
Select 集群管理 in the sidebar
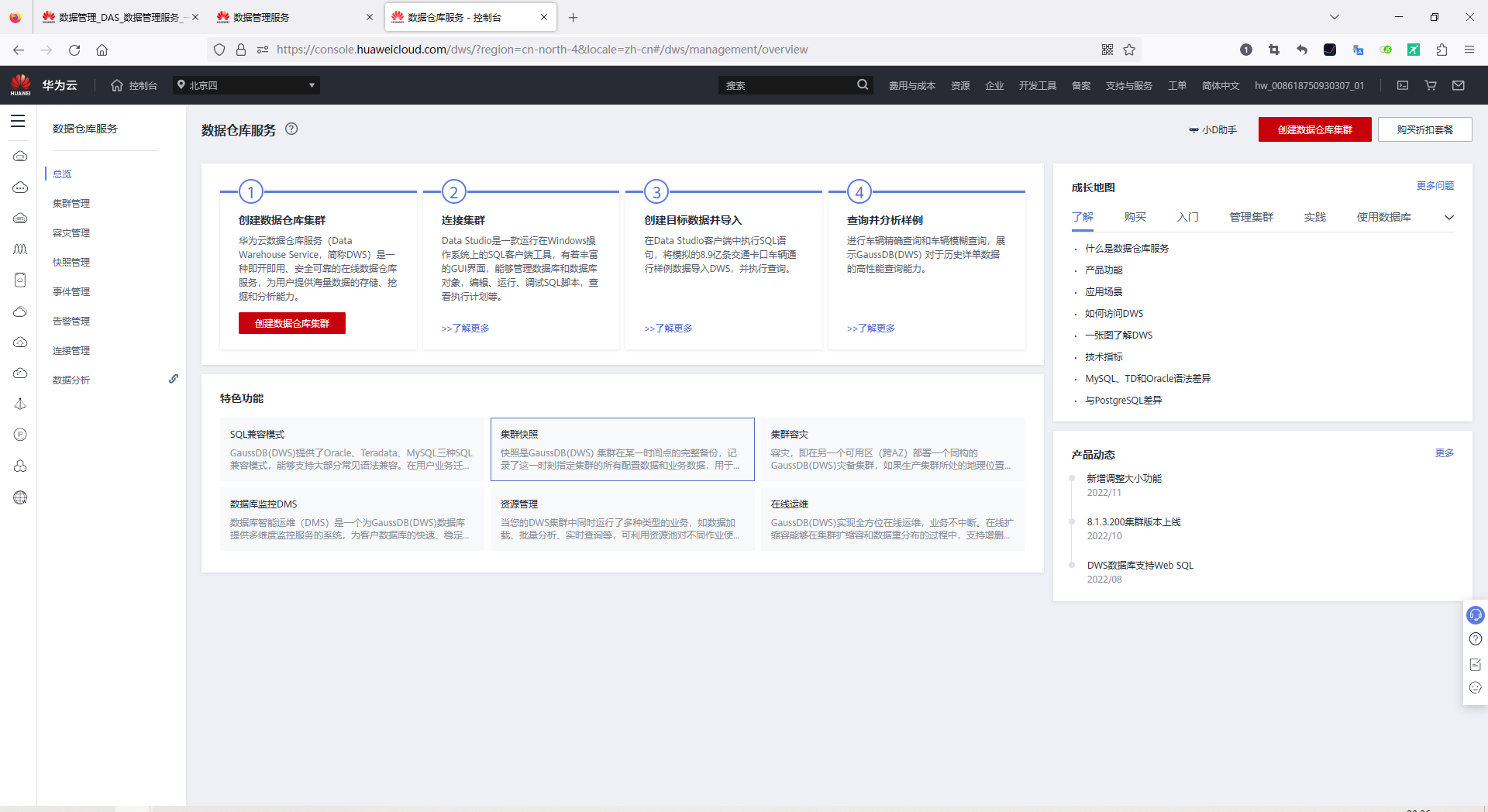(71, 204)
